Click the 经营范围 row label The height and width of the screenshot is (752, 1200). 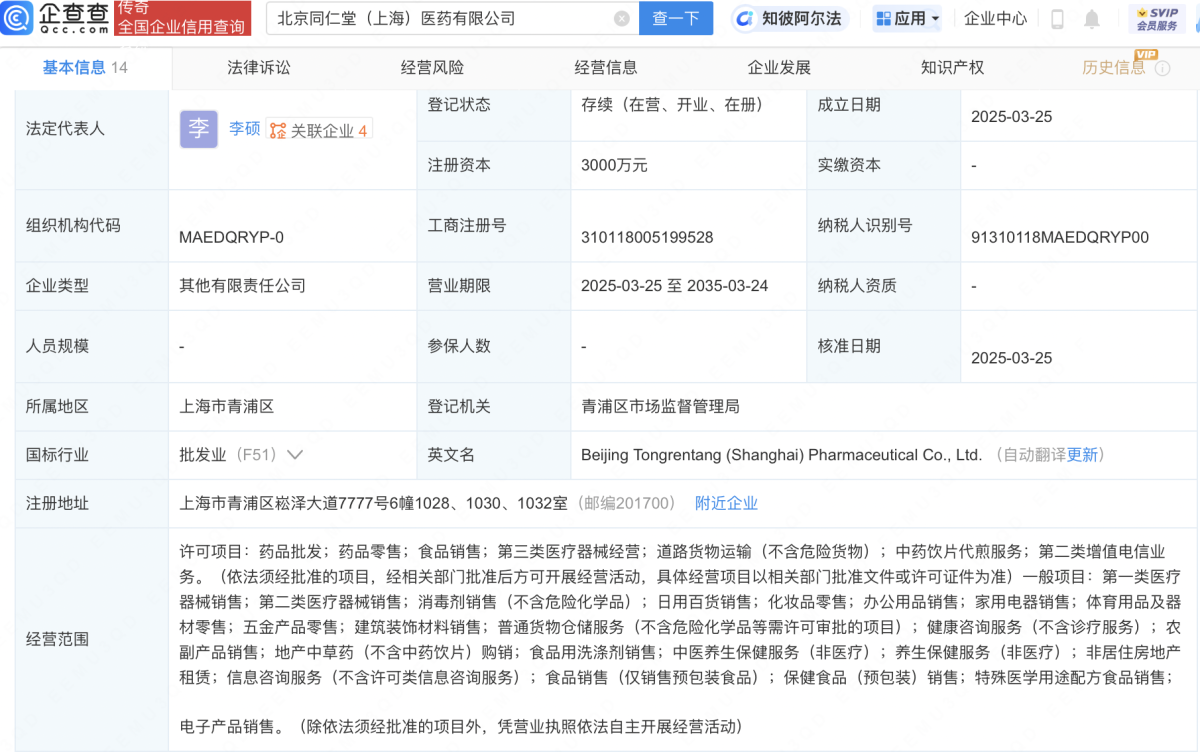point(57,639)
